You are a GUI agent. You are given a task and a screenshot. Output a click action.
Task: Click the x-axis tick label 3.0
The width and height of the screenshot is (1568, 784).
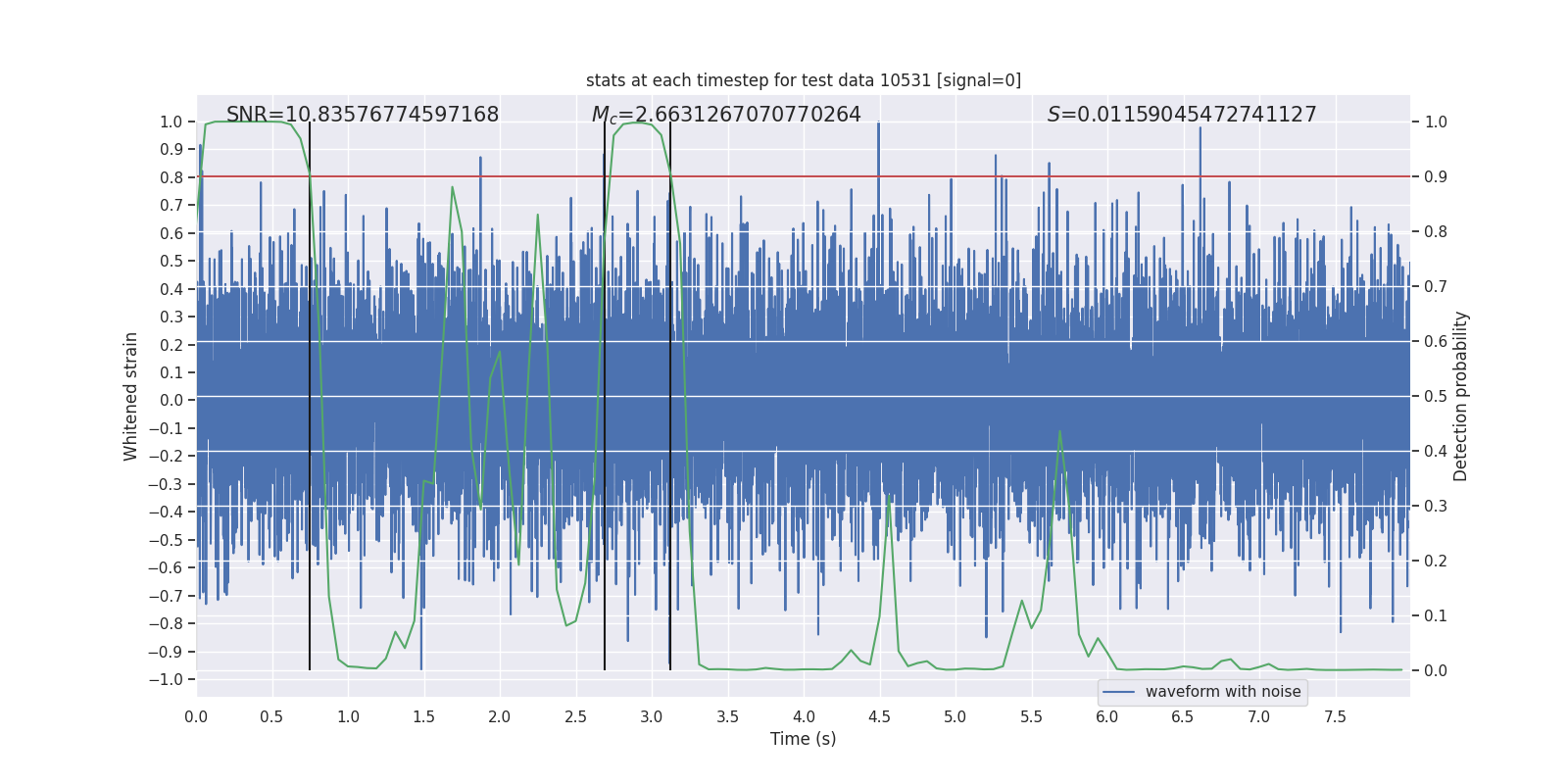click(x=652, y=716)
